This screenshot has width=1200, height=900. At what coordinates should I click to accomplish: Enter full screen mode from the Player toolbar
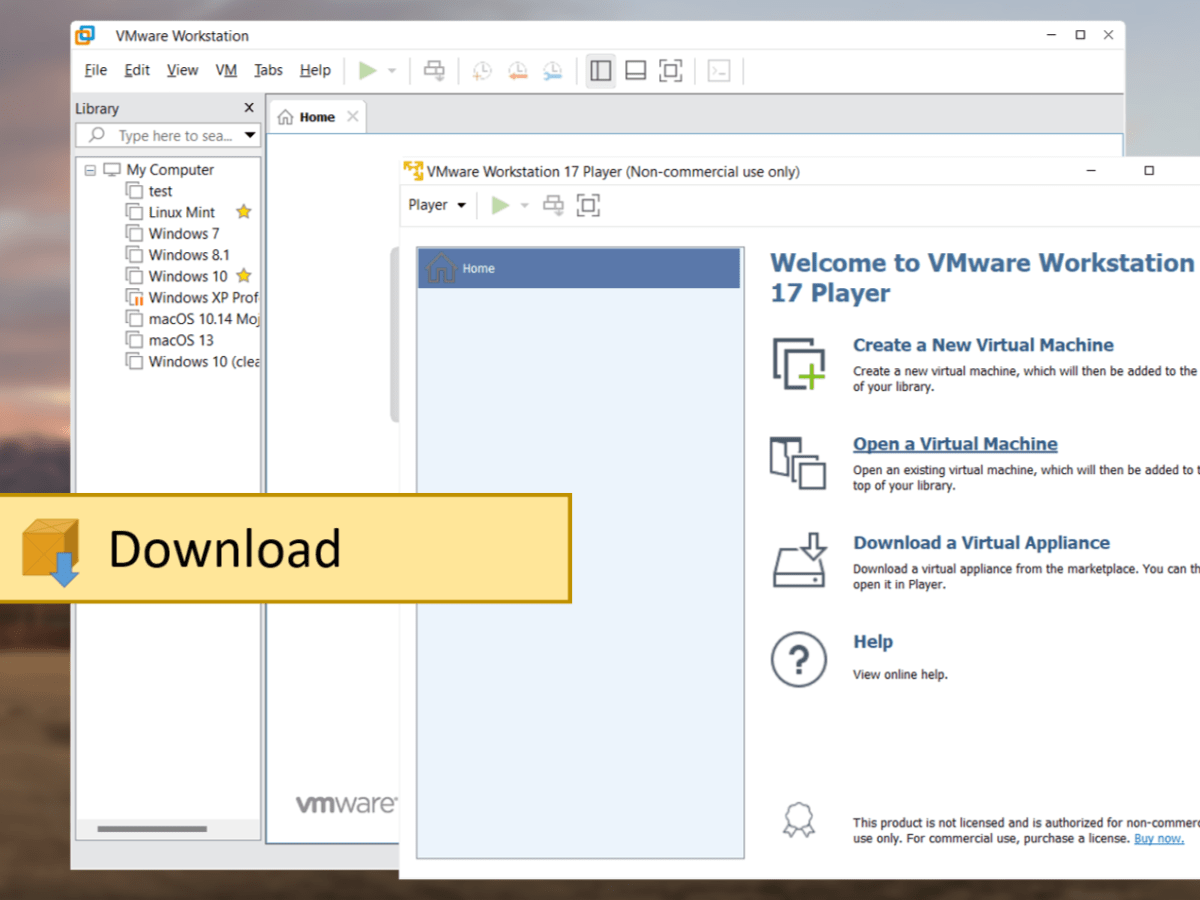pyautogui.click(x=588, y=204)
